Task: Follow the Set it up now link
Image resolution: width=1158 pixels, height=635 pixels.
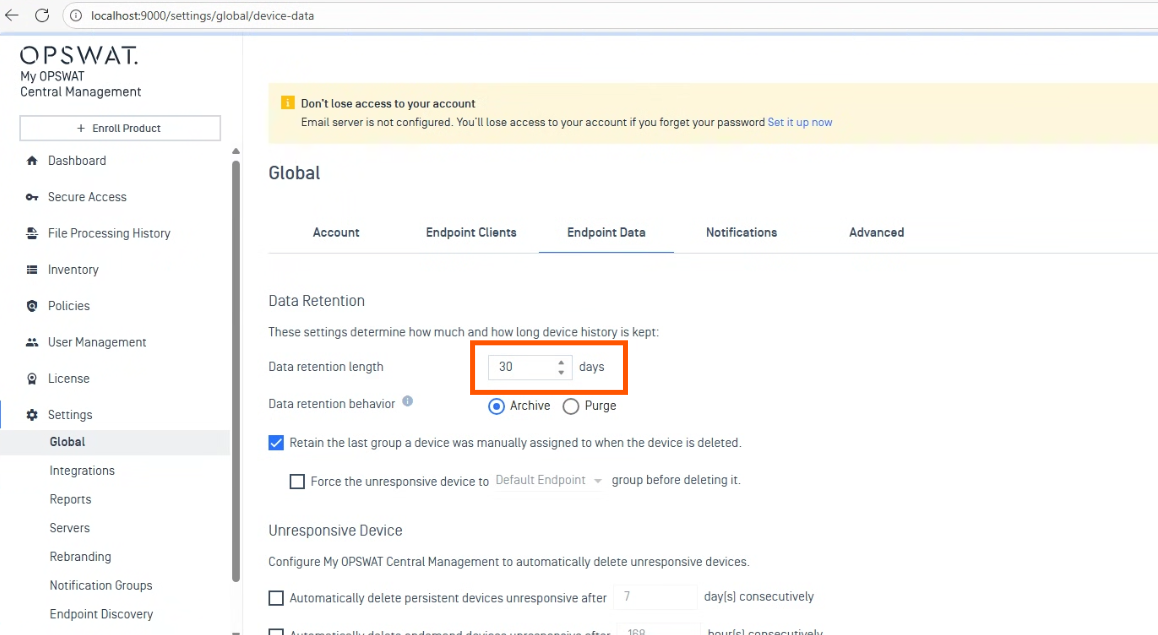Action: [x=800, y=122]
